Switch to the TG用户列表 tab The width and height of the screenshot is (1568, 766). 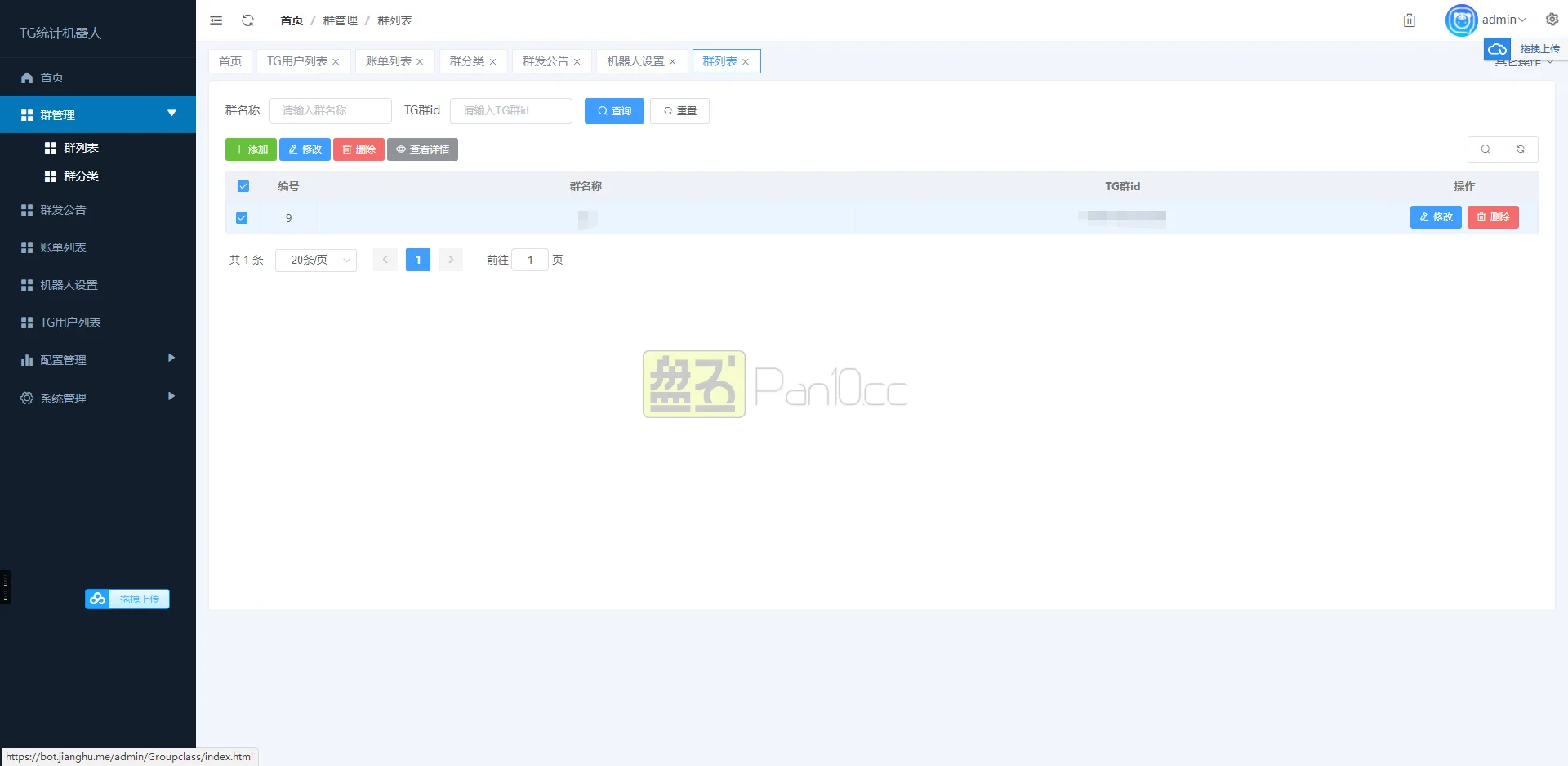[296, 61]
